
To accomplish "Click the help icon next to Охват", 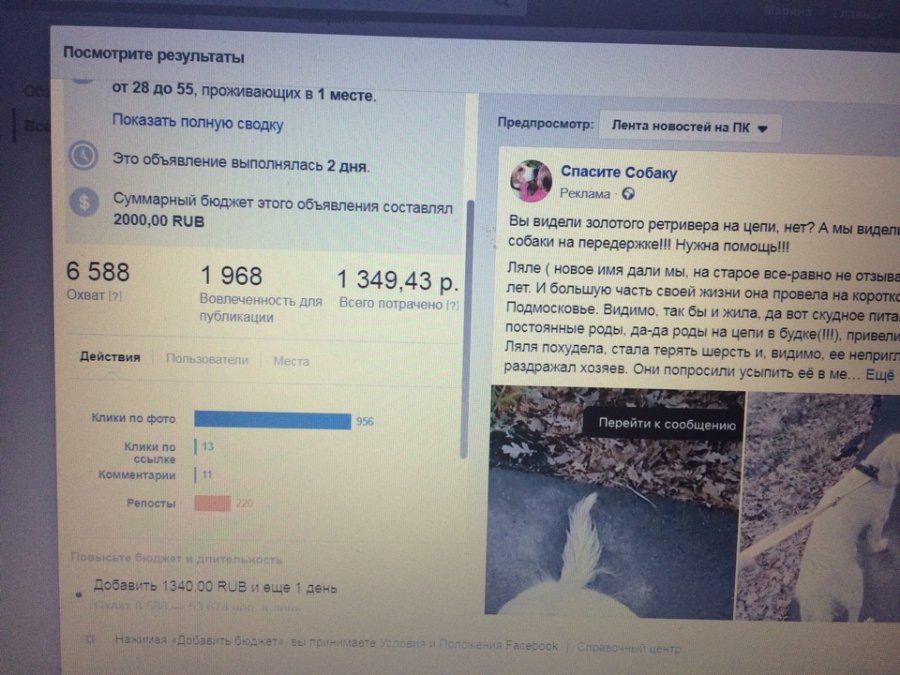I will [x=115, y=296].
